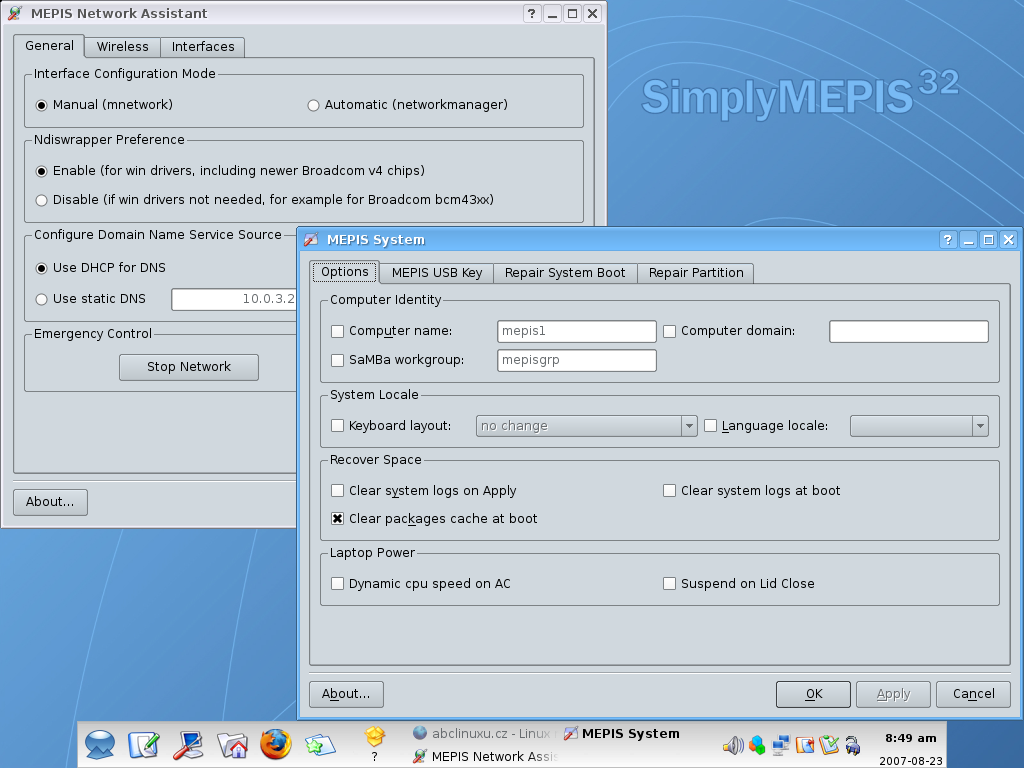Enable Suspend on Lid Close
Screen dimensions: 1024x768
click(x=669, y=584)
